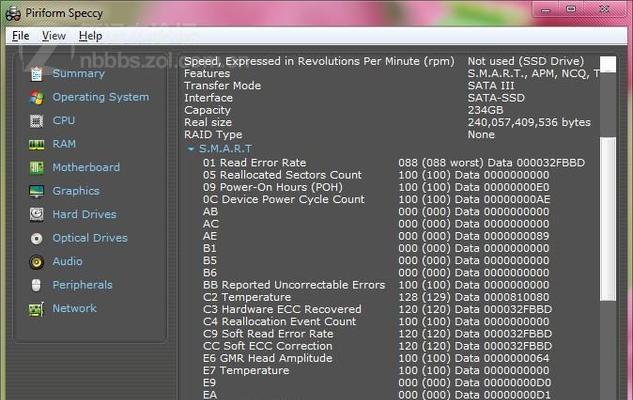This screenshot has height=400, width=633.
Task: Click the Capacity label
Action: click(x=208, y=110)
